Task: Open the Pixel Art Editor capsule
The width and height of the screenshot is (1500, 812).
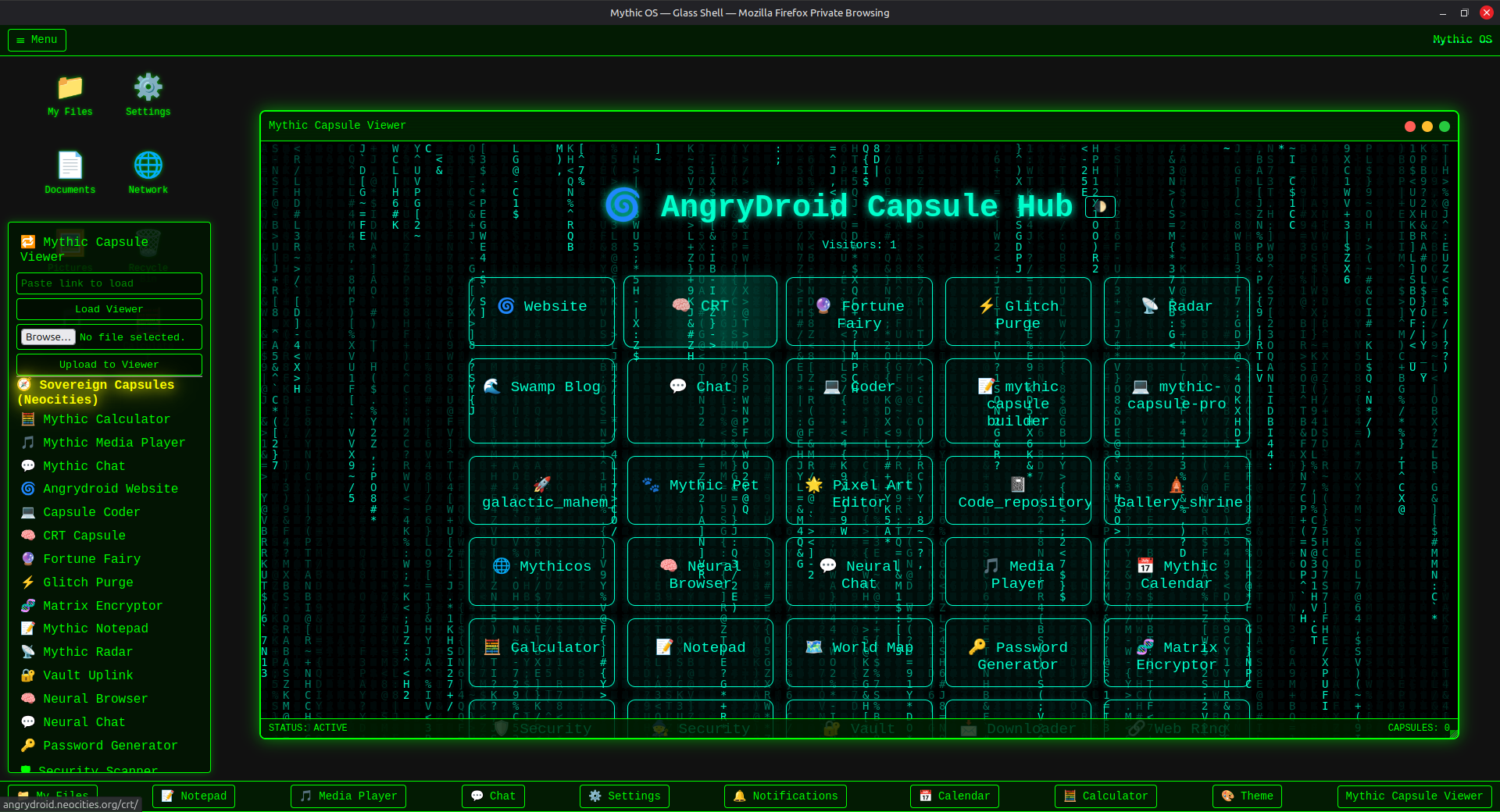Action: tap(859, 490)
